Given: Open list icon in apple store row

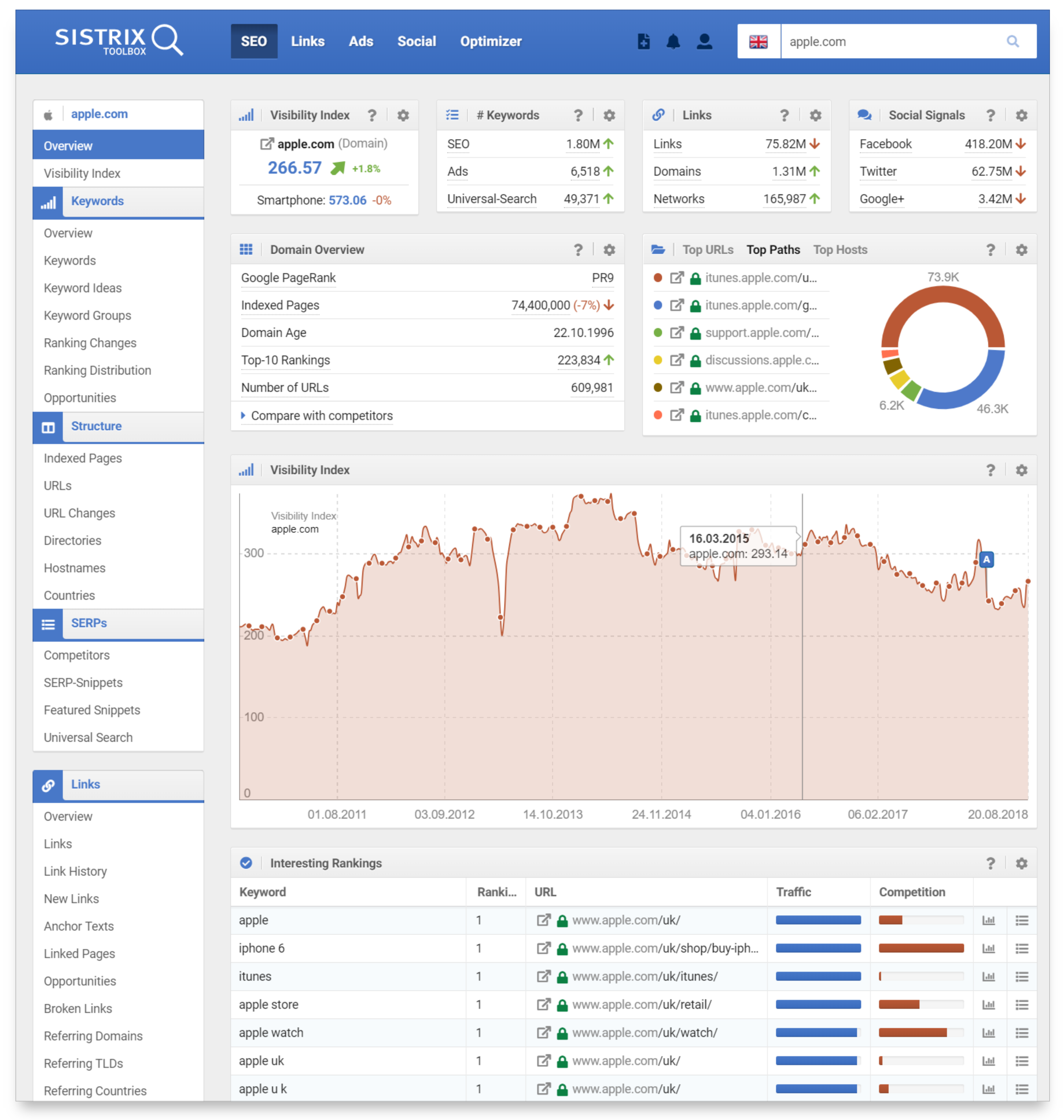Looking at the screenshot, I should click(x=1021, y=1004).
